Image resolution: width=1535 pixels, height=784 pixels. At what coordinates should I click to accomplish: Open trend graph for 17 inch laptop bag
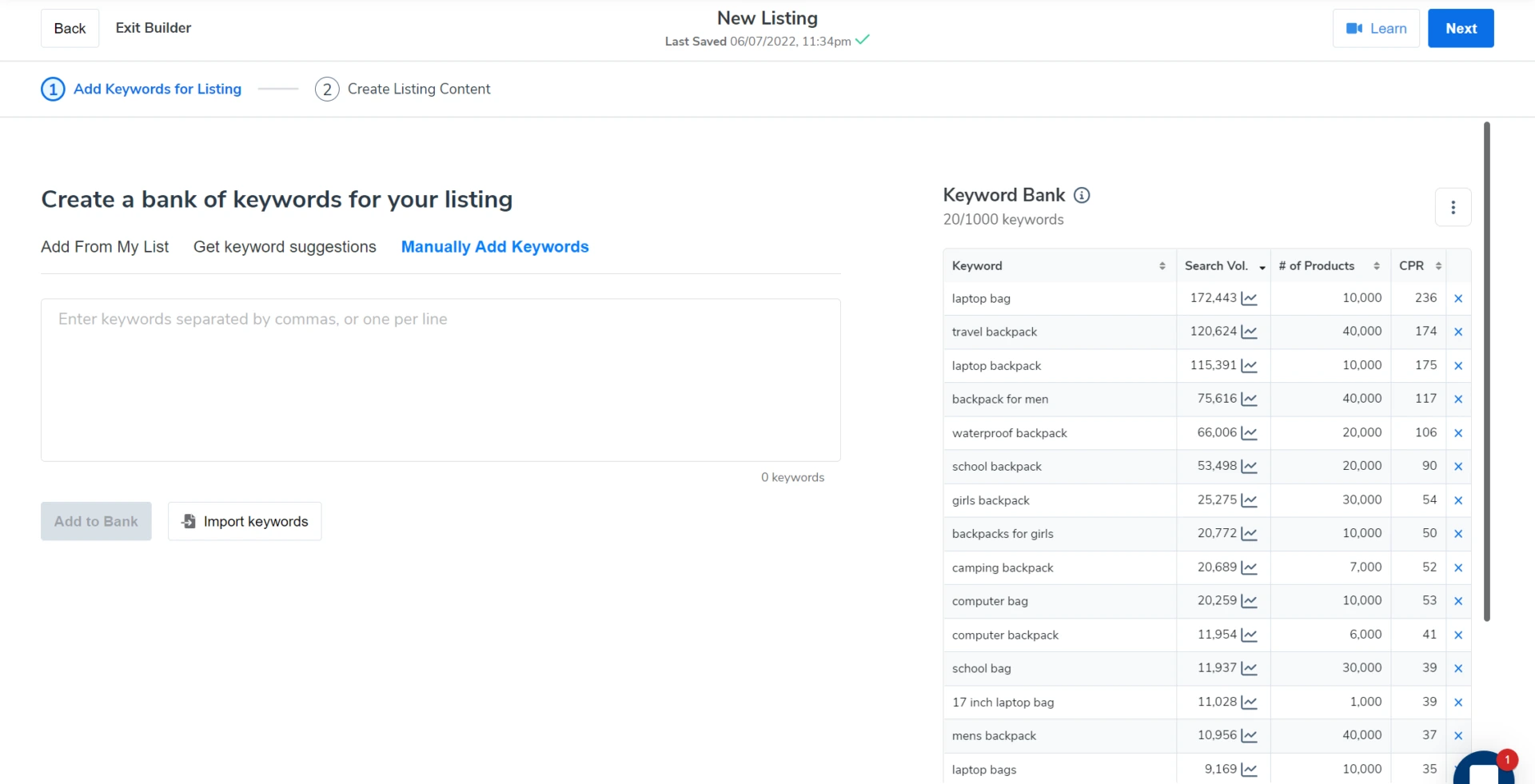1249,702
